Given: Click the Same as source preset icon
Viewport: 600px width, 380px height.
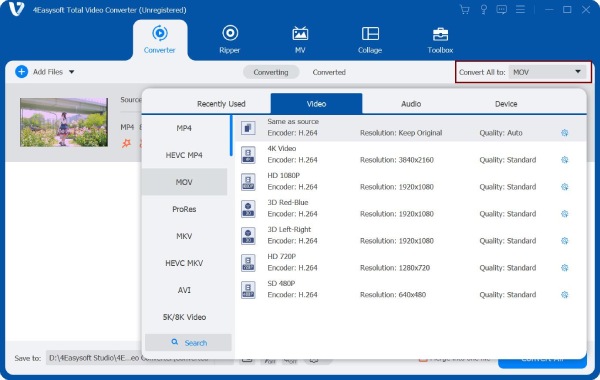Looking at the screenshot, I should click(248, 128).
